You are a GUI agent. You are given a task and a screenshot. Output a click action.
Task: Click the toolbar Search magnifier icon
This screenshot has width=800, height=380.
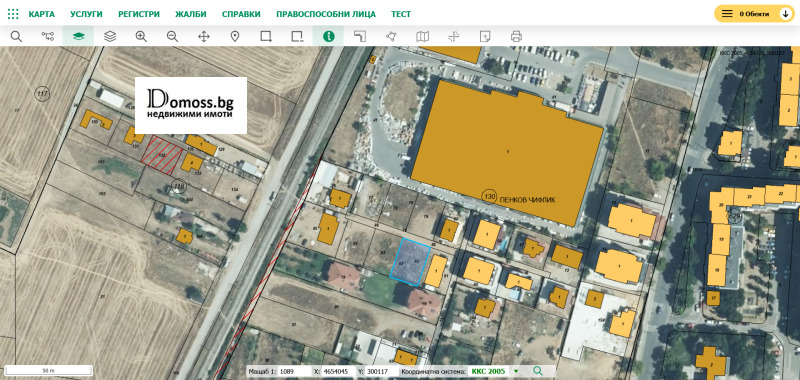(16, 36)
